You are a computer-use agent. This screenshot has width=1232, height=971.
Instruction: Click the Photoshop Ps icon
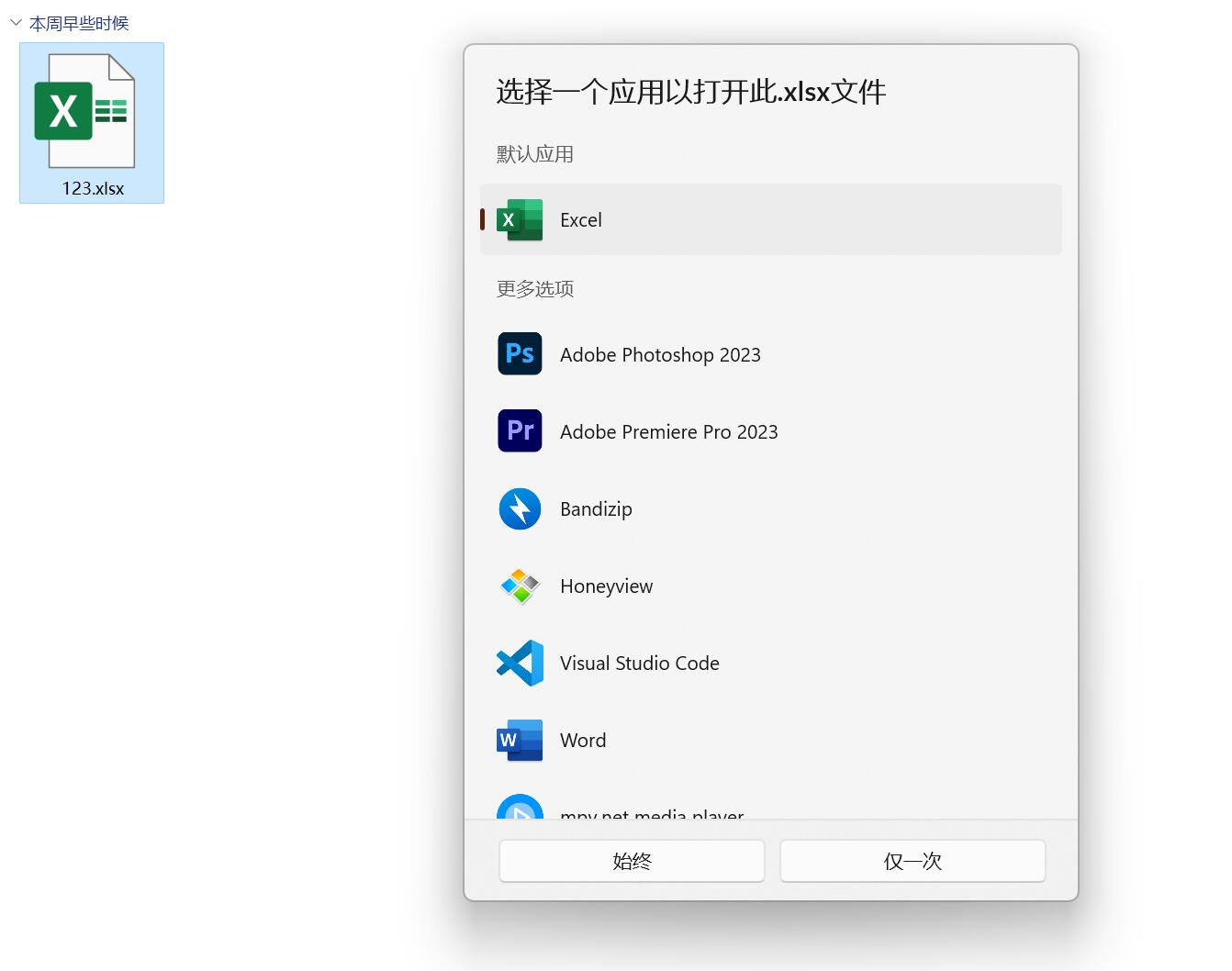click(x=520, y=354)
